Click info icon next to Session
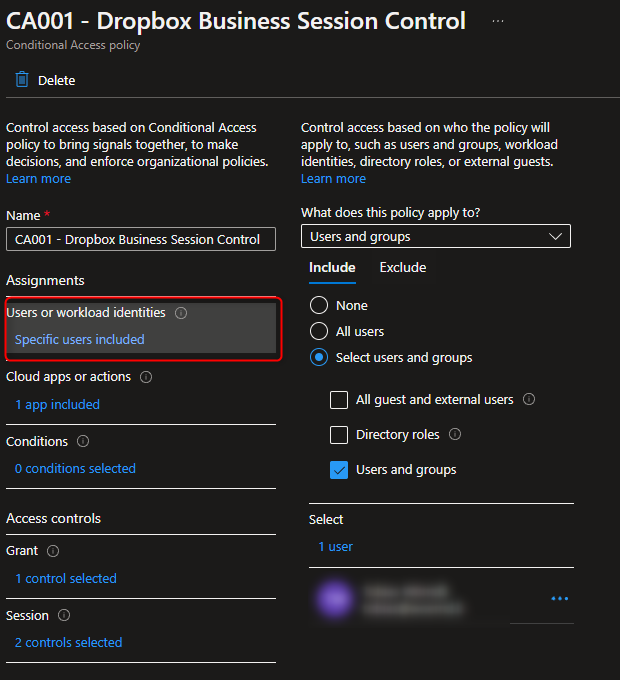Viewport: 620px width, 680px height. coord(64,615)
